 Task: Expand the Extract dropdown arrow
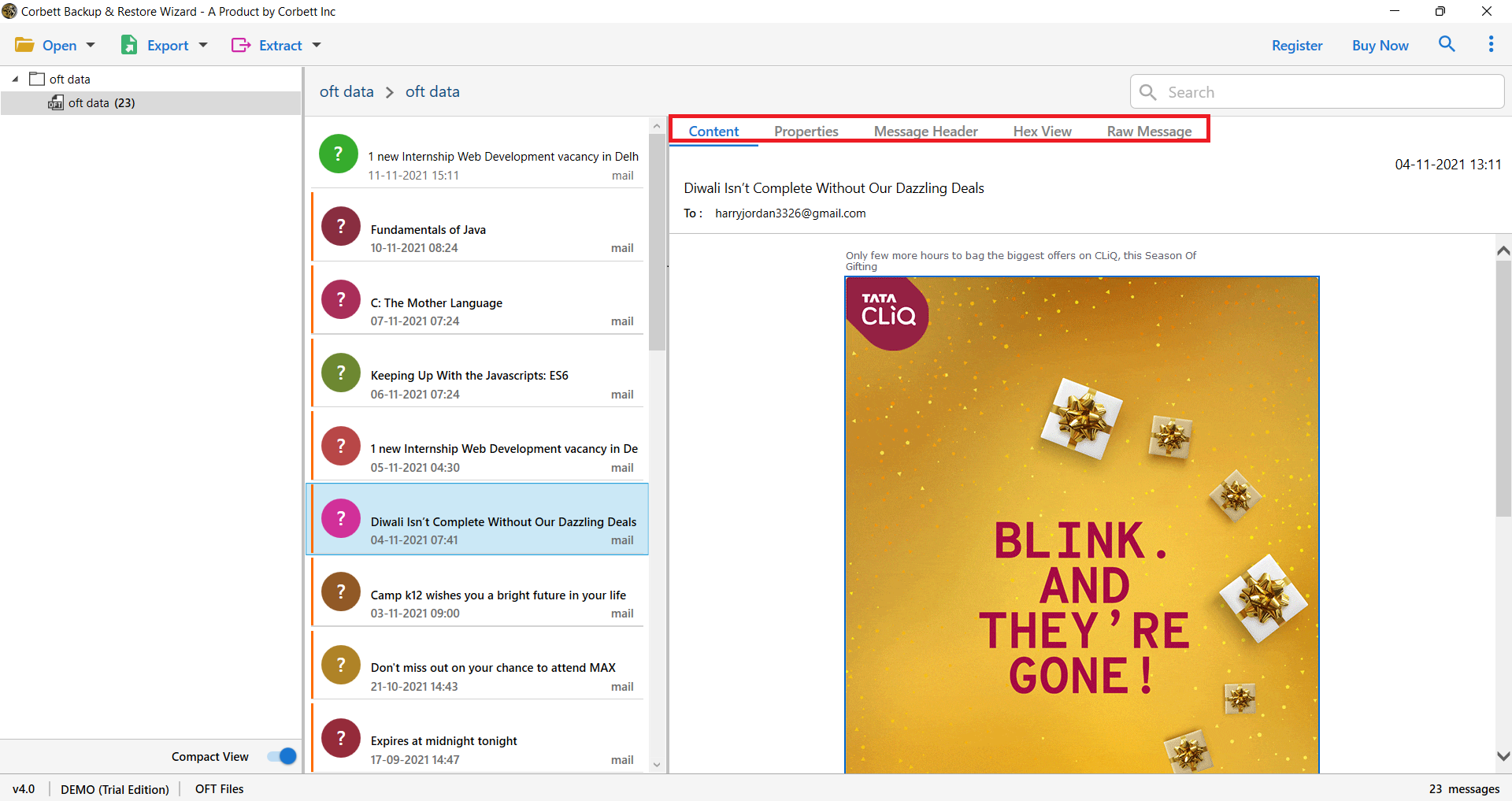click(x=317, y=45)
